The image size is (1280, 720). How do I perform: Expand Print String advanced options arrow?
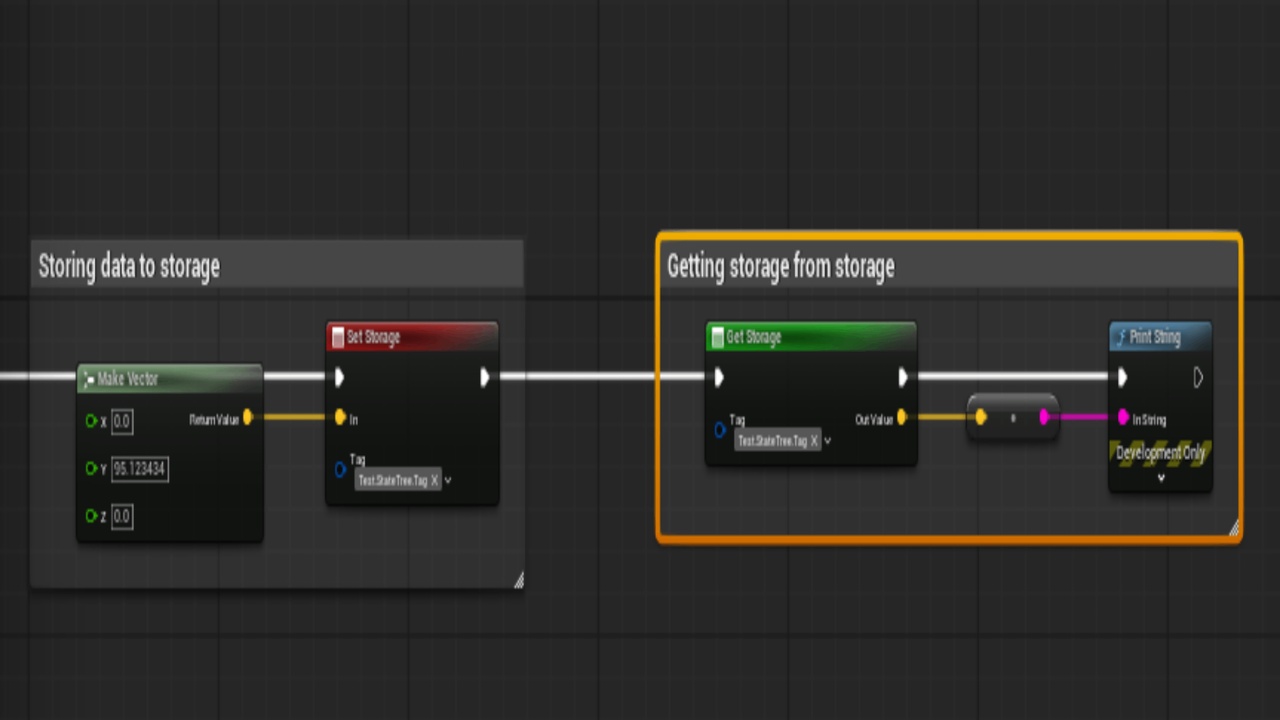tap(1161, 478)
